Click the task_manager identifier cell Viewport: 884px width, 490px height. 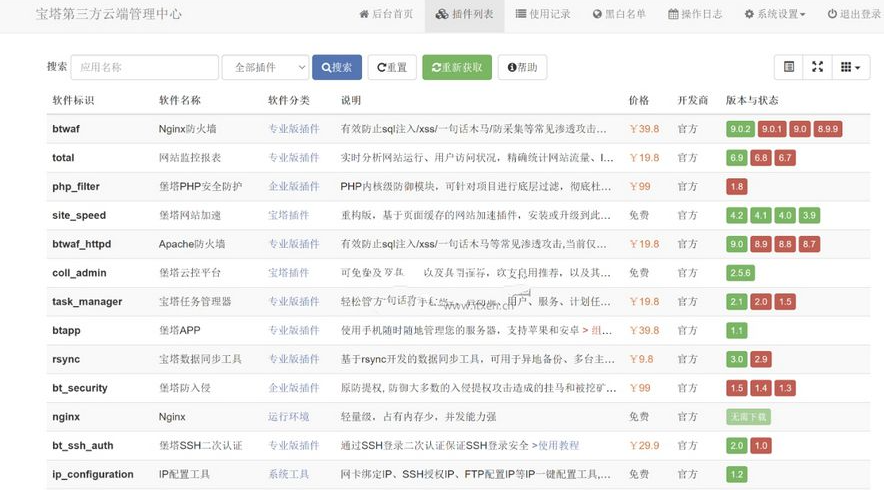point(87,301)
